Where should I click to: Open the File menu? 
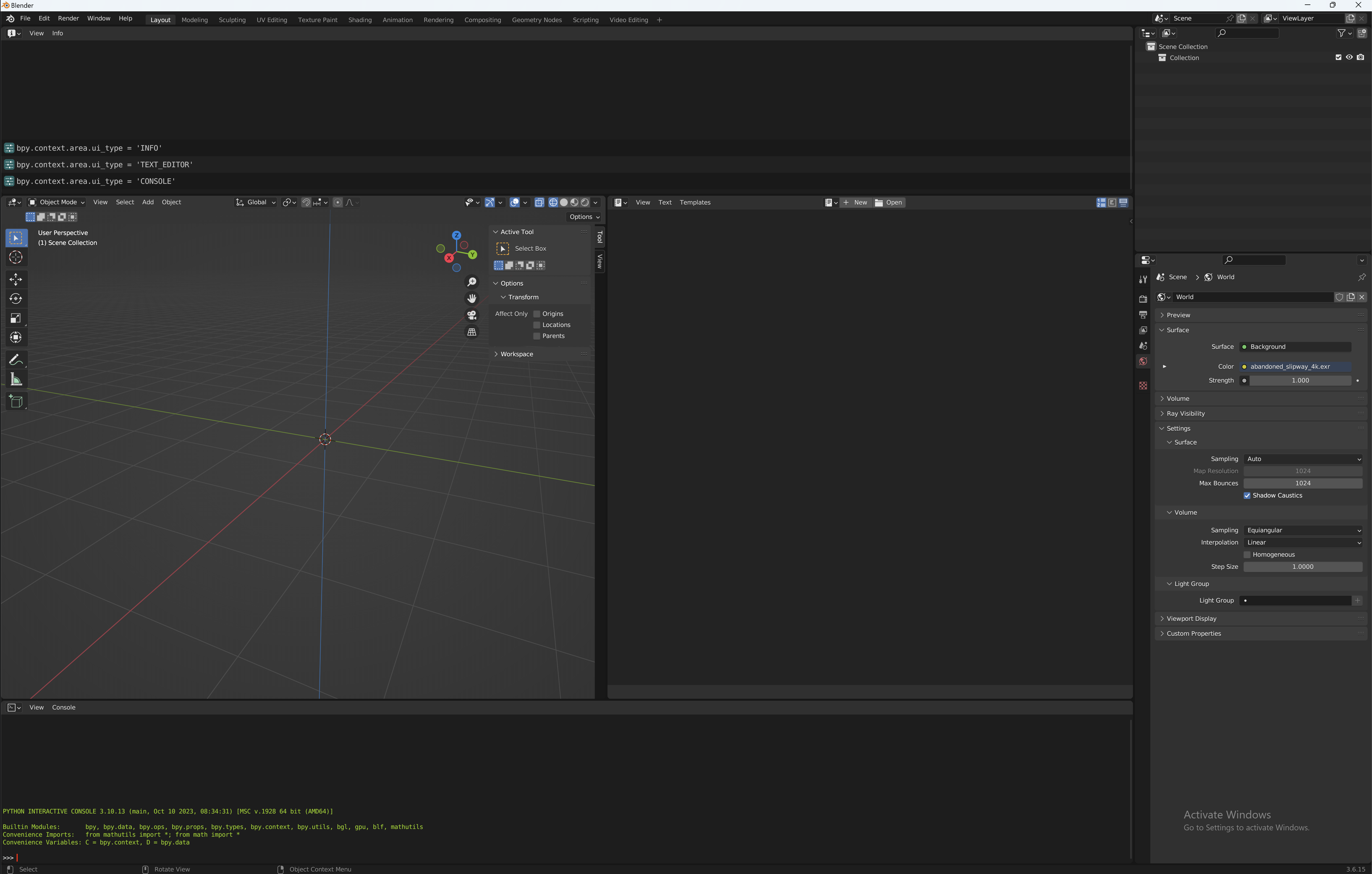pyautogui.click(x=25, y=18)
